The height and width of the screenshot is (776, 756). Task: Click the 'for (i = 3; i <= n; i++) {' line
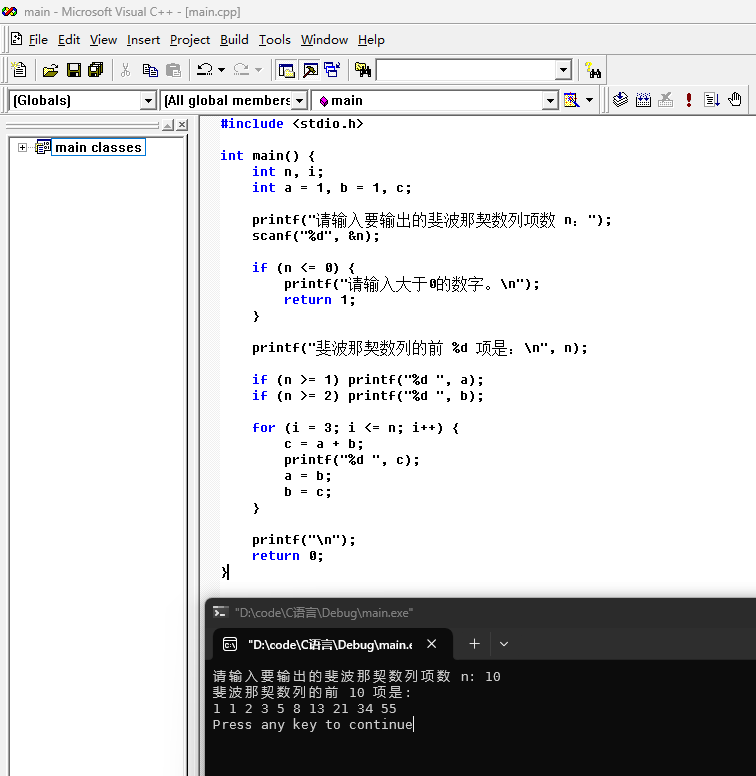356,428
